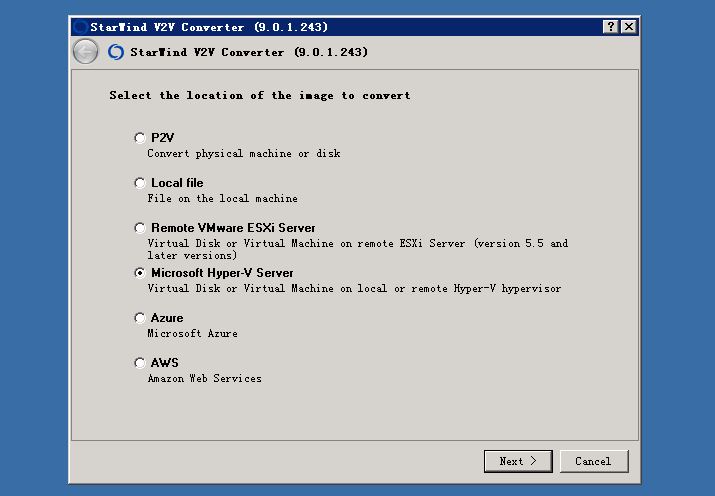Click the Next button

click(x=518, y=461)
